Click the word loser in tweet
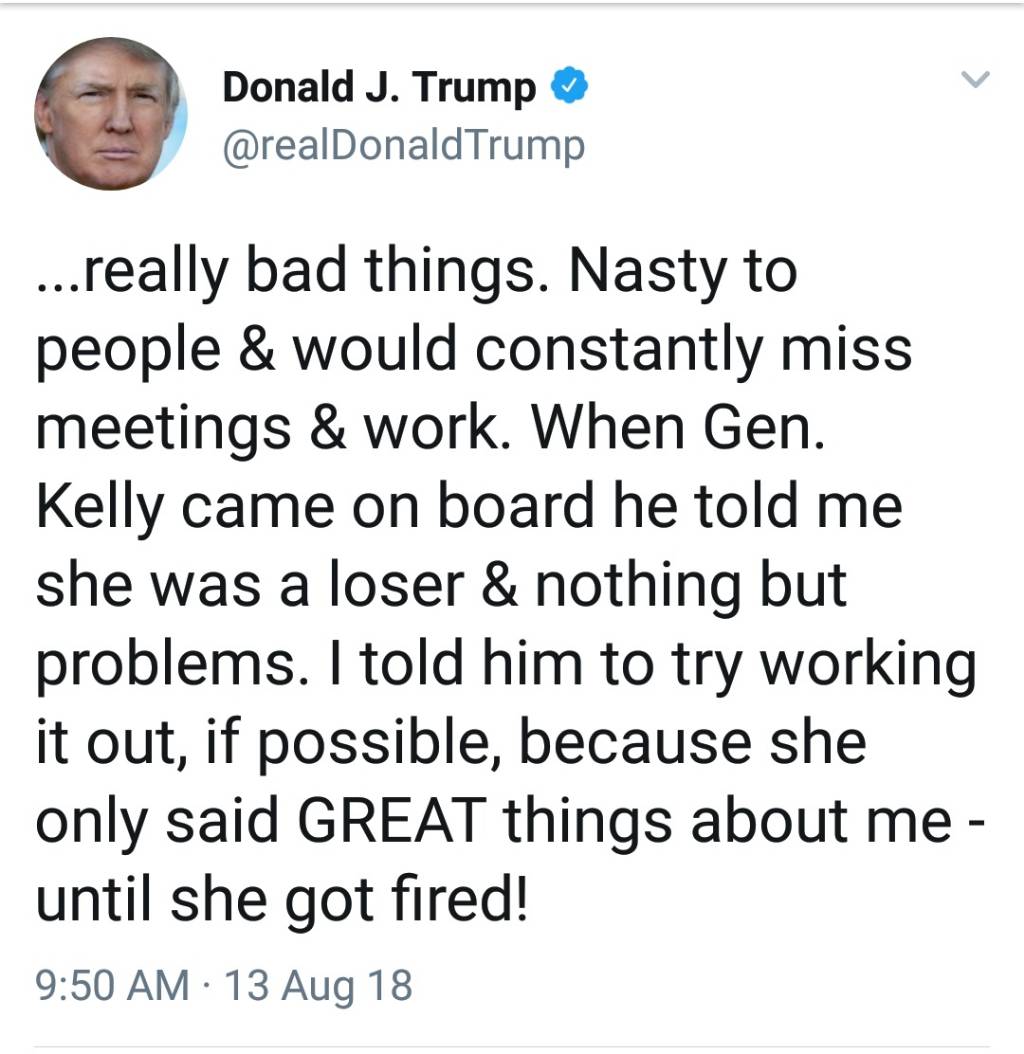This screenshot has width=1024, height=1054. (x=396, y=584)
